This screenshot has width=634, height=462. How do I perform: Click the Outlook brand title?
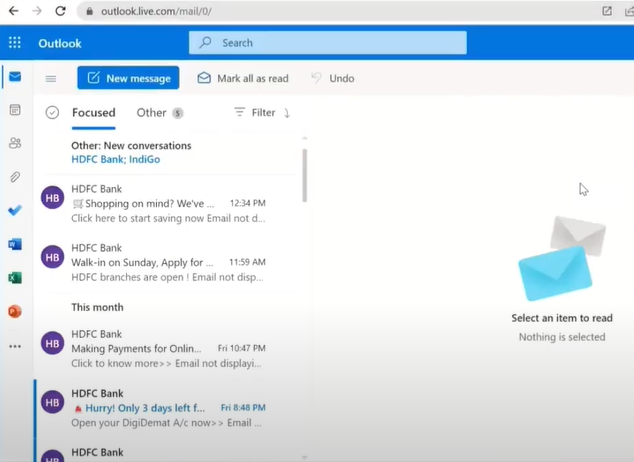[60, 43]
